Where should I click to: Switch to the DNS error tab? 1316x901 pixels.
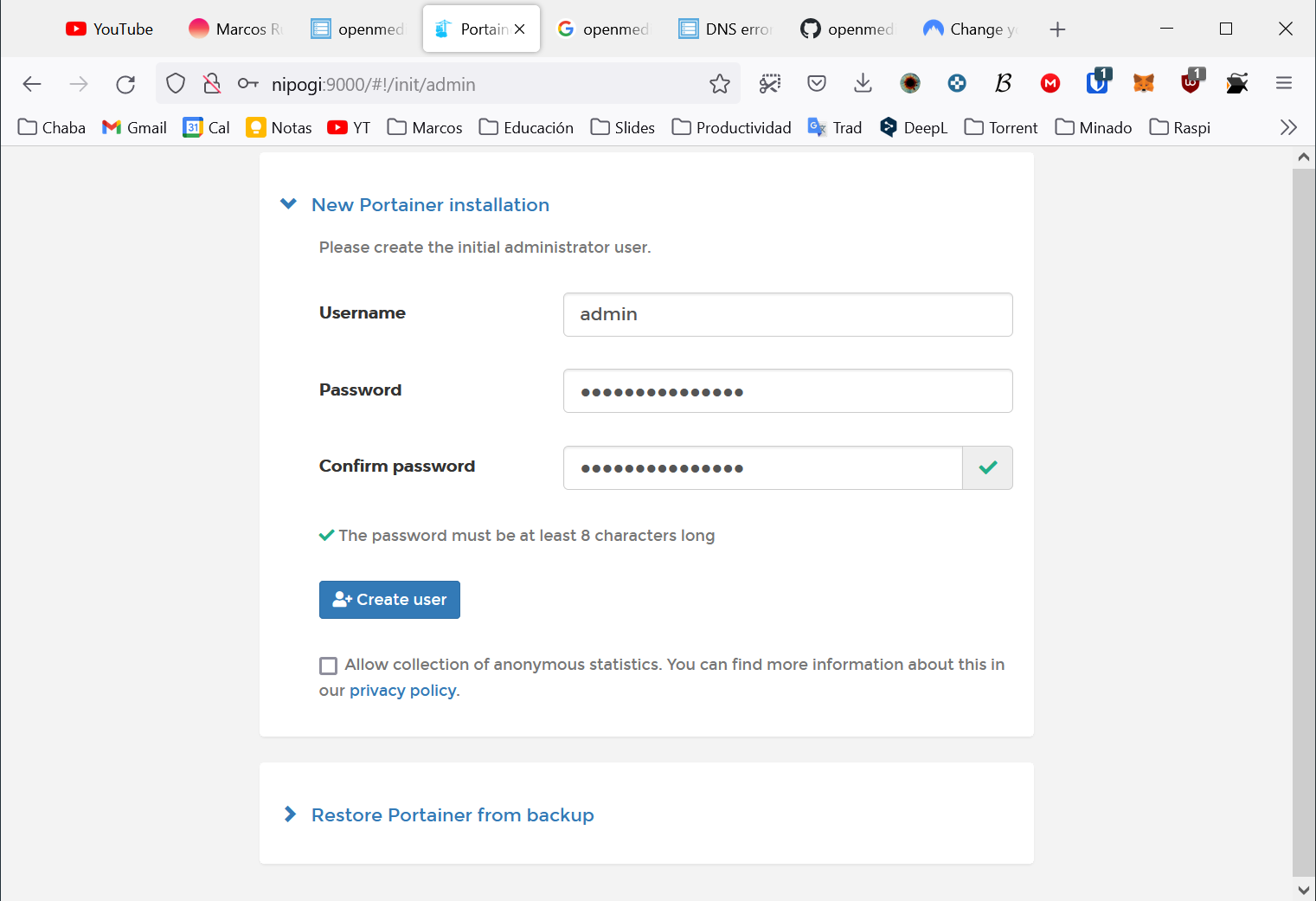725,29
